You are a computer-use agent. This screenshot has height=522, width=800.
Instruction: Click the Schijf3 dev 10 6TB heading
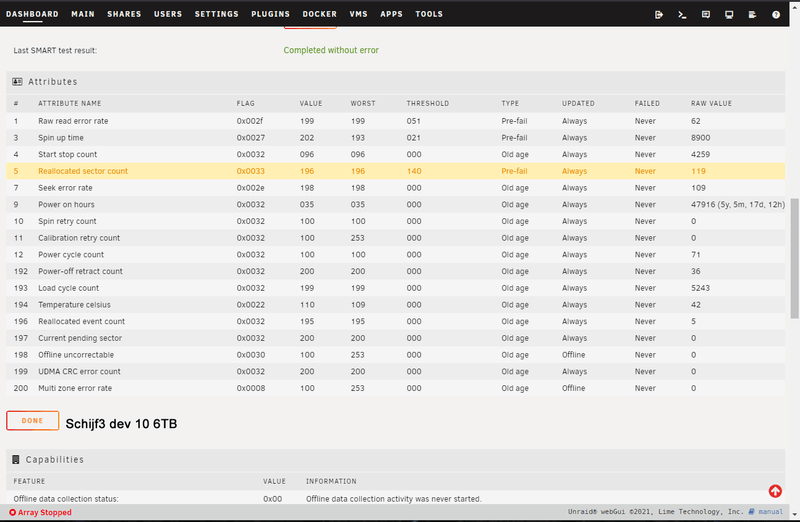pos(121,424)
